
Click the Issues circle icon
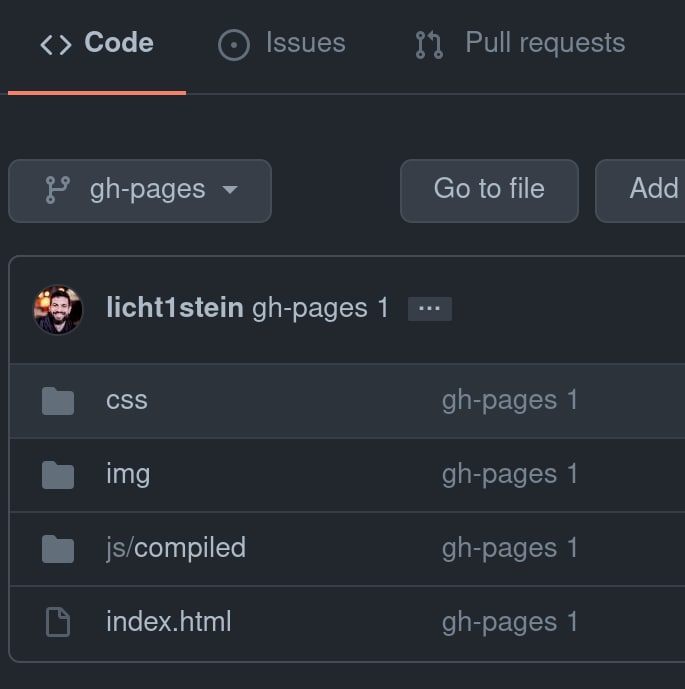pos(233,45)
